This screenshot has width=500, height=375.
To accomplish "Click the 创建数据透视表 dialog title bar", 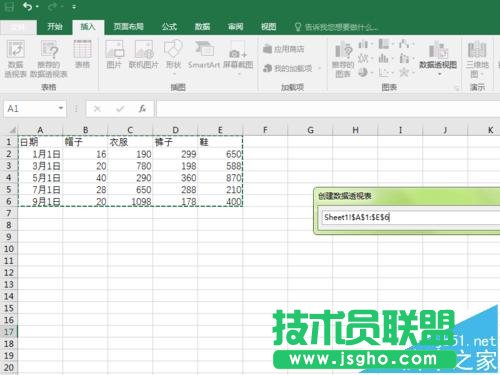I will 407,196.
